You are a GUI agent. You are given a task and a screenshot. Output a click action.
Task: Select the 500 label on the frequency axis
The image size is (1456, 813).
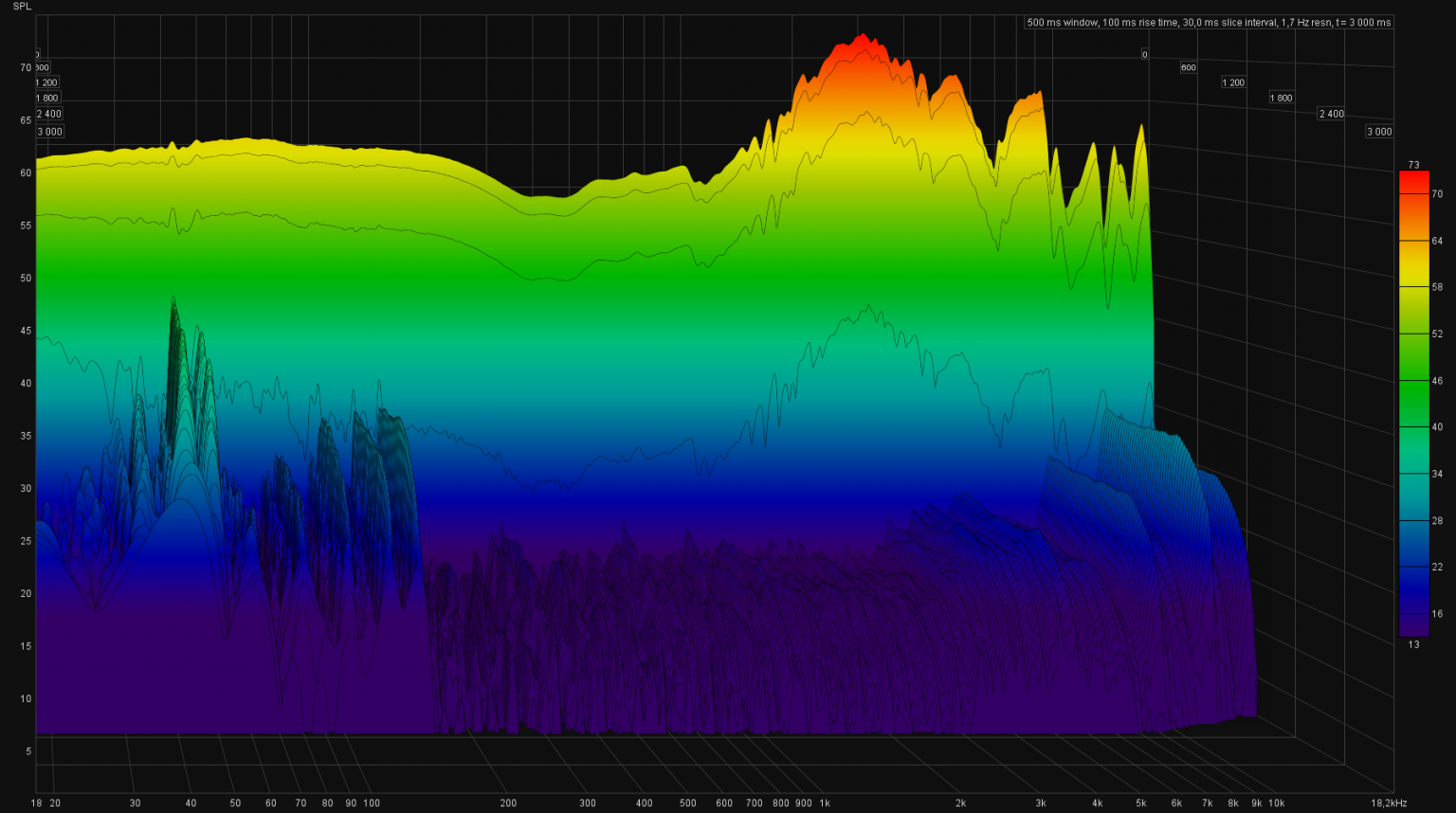[x=687, y=803]
